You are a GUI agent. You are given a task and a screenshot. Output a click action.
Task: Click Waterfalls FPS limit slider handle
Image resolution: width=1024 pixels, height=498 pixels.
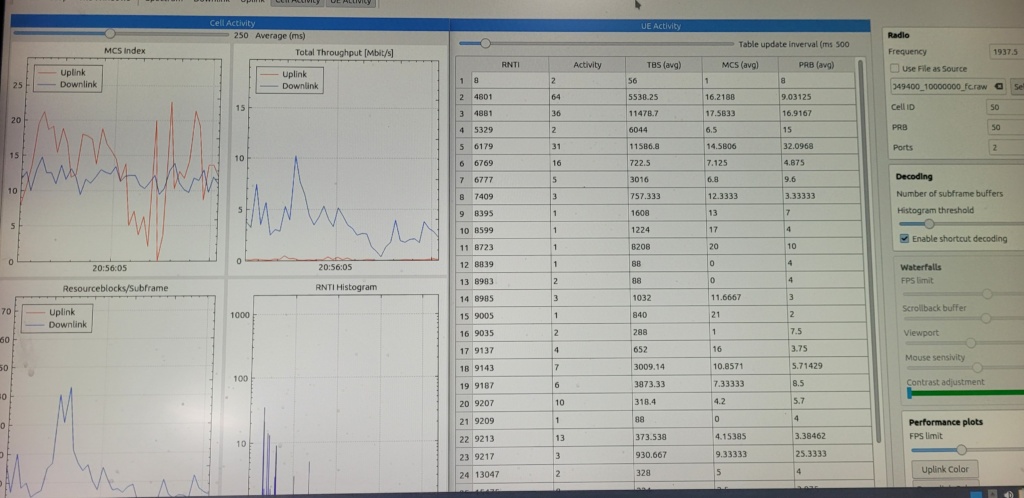(x=987, y=294)
